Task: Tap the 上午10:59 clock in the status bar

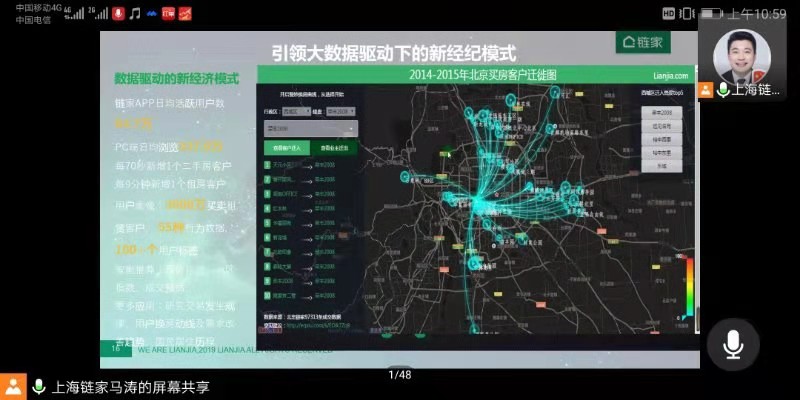Action: 757,14
